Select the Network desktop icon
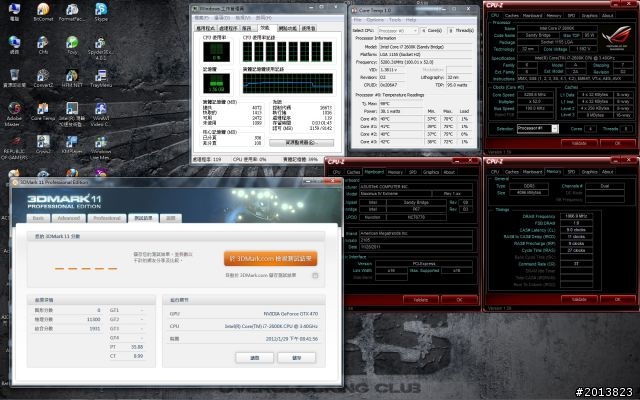This screenshot has width=640, height=400. 14,45
